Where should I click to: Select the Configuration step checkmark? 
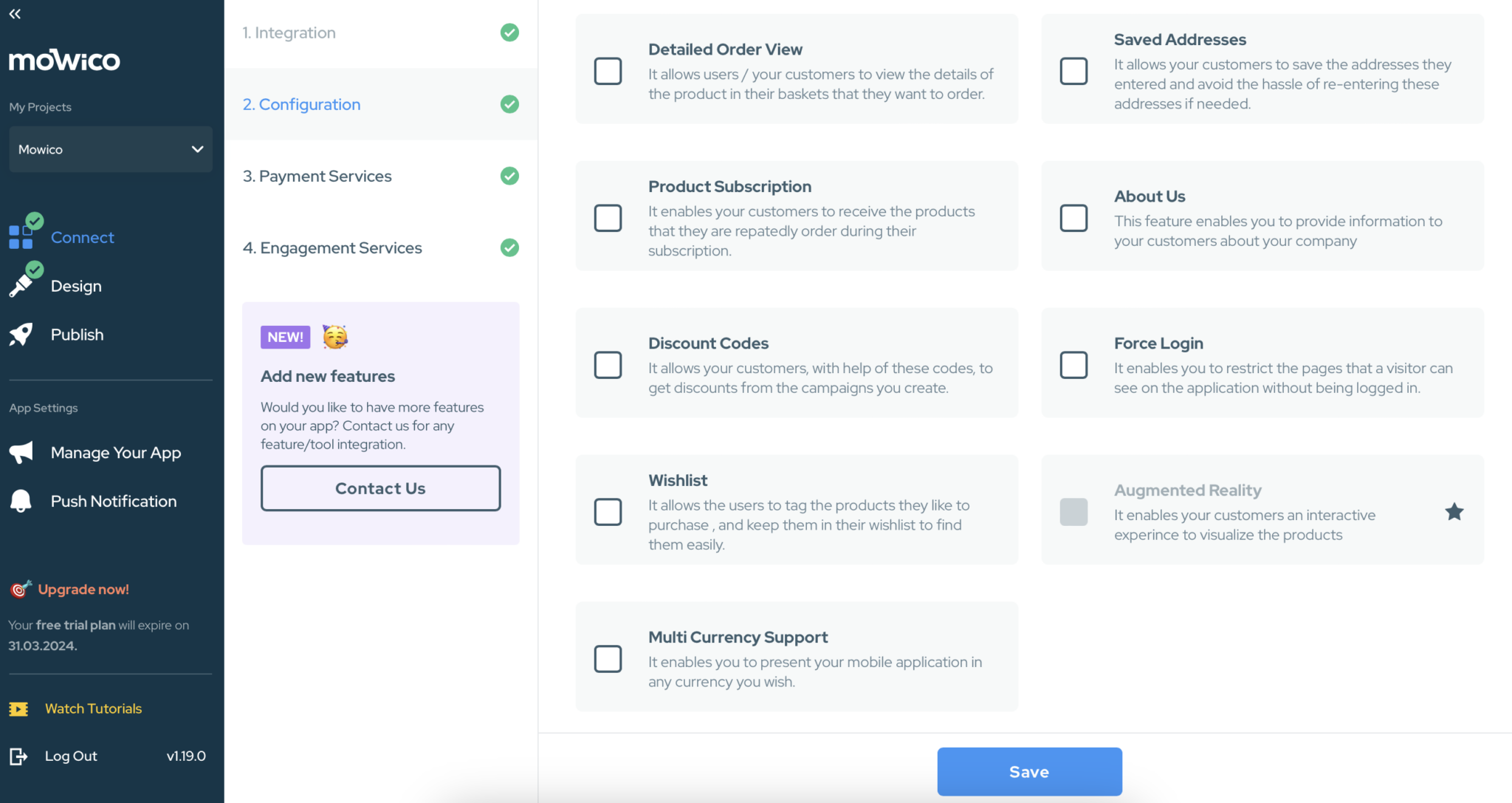coord(509,104)
